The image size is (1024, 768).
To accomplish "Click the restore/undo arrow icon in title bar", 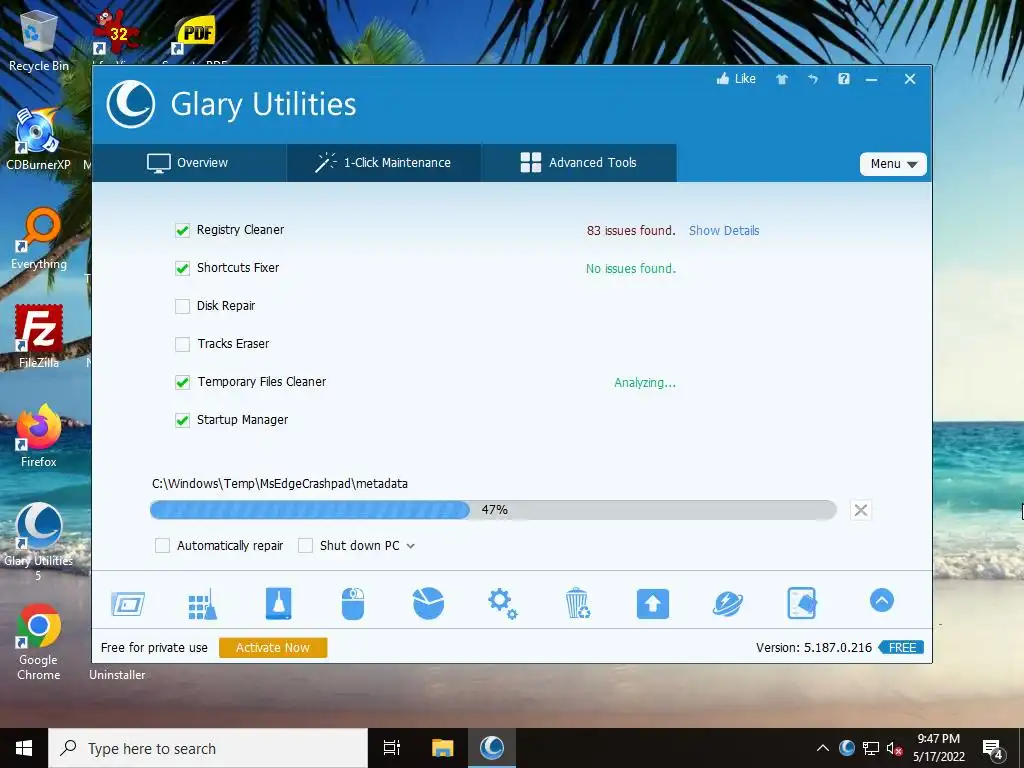I will pos(813,79).
